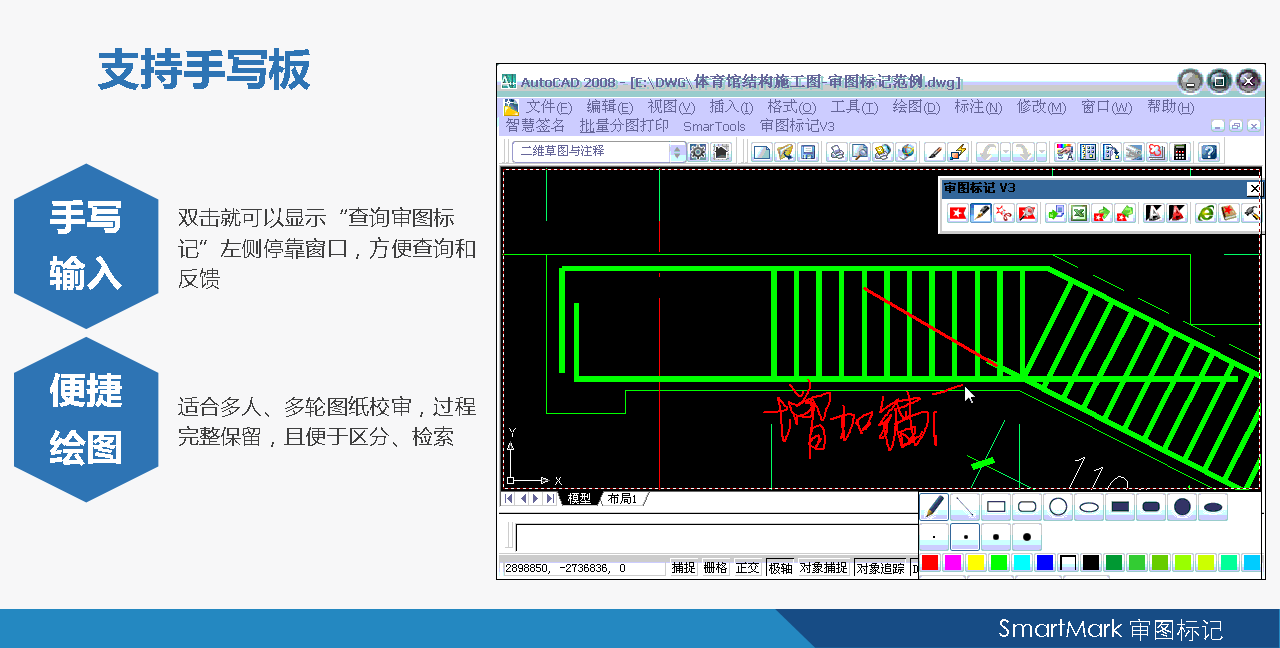The image size is (1280, 648).
Task: Open the 标注(N) menu
Action: tap(978, 107)
